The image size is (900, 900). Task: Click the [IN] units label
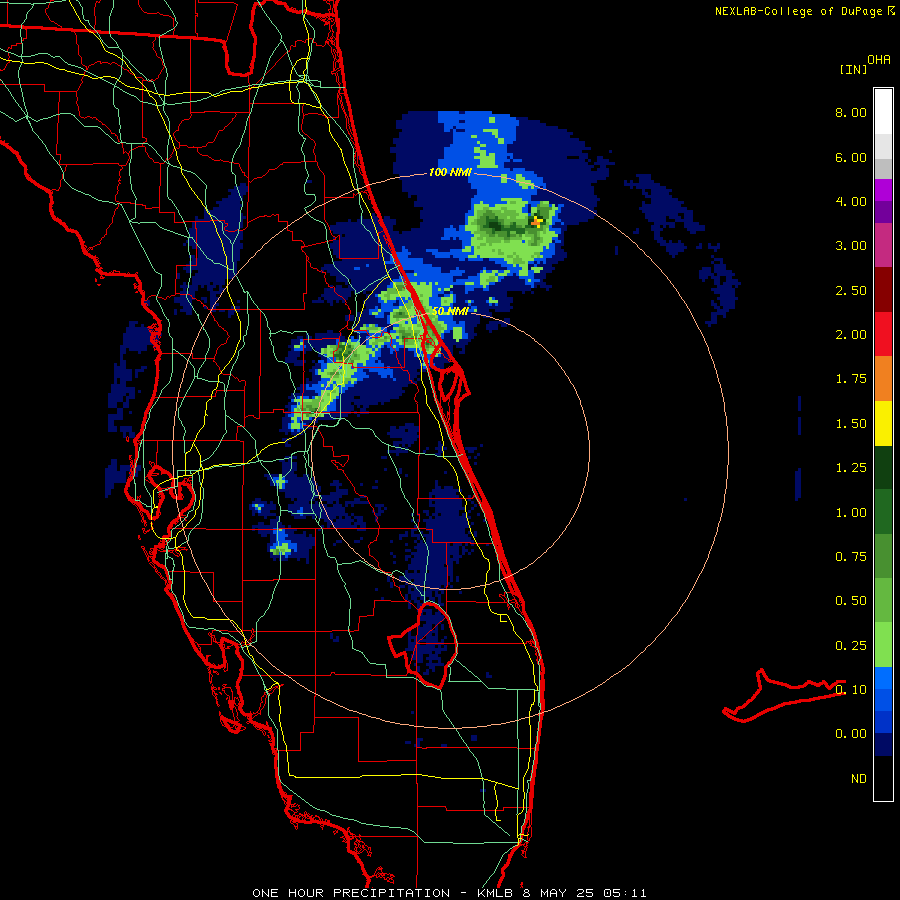pyautogui.click(x=853, y=69)
